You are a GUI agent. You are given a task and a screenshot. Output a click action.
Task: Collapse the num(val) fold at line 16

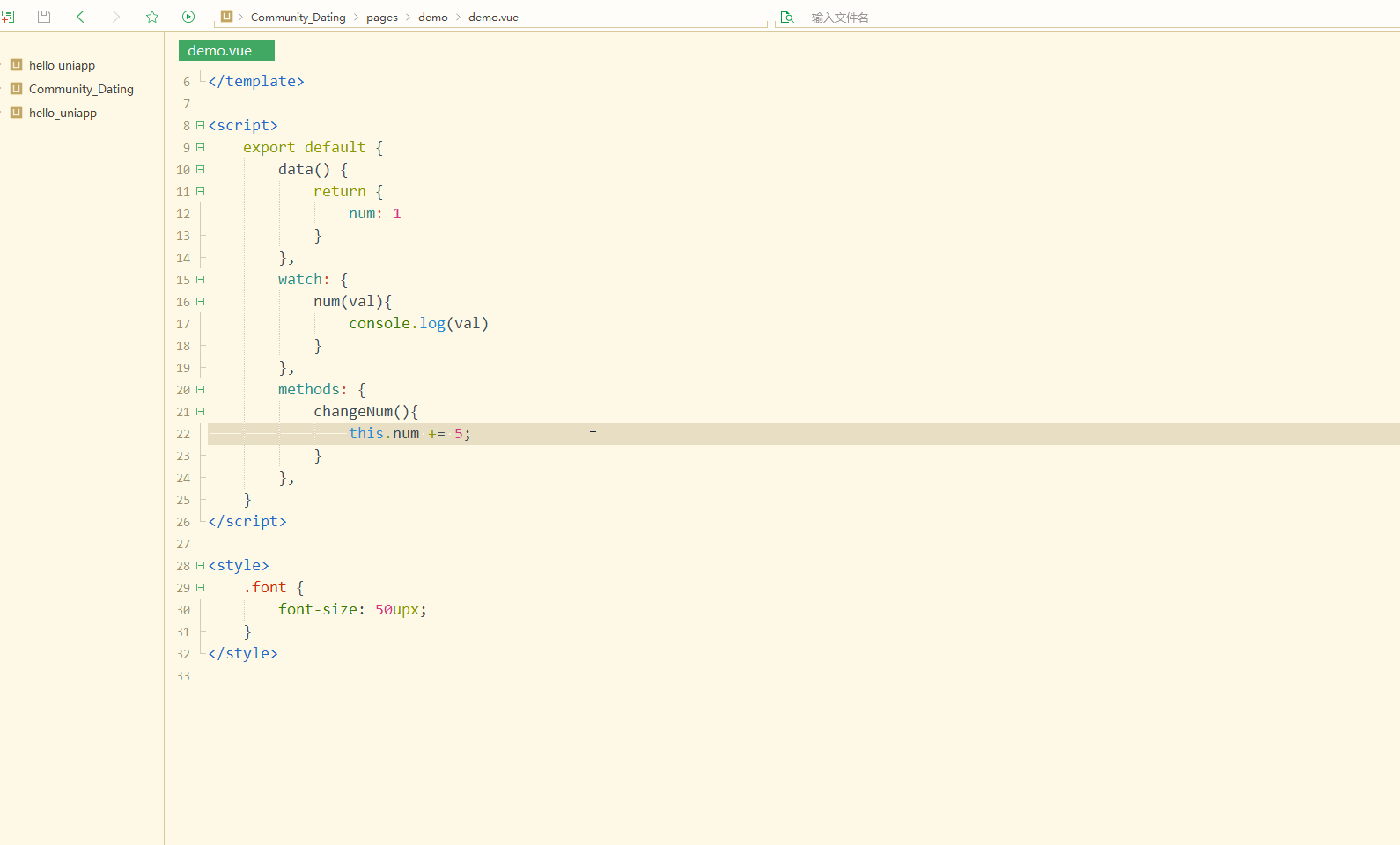click(200, 301)
